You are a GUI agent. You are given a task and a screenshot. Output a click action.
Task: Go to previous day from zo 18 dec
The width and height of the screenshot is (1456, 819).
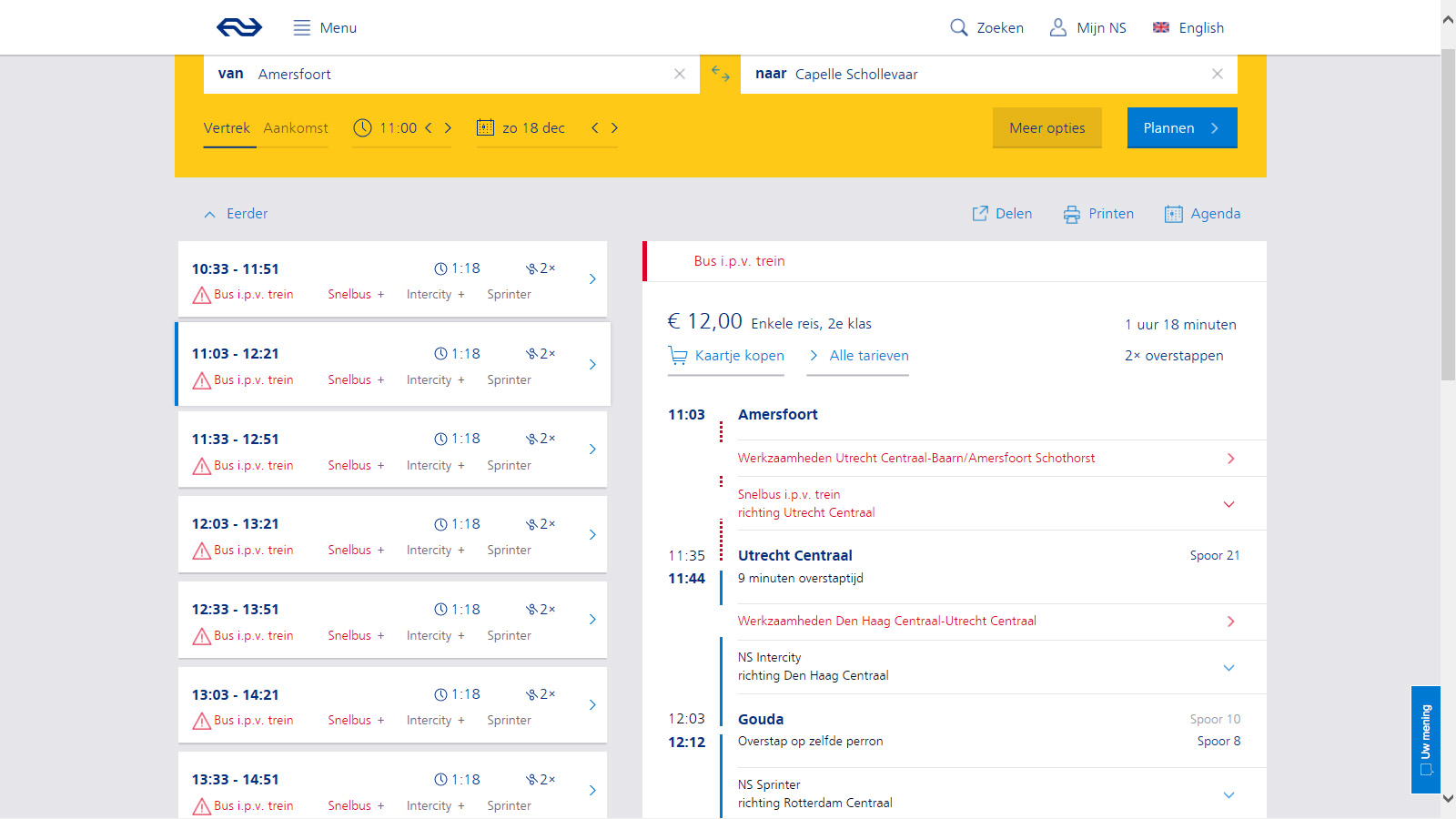(x=595, y=128)
